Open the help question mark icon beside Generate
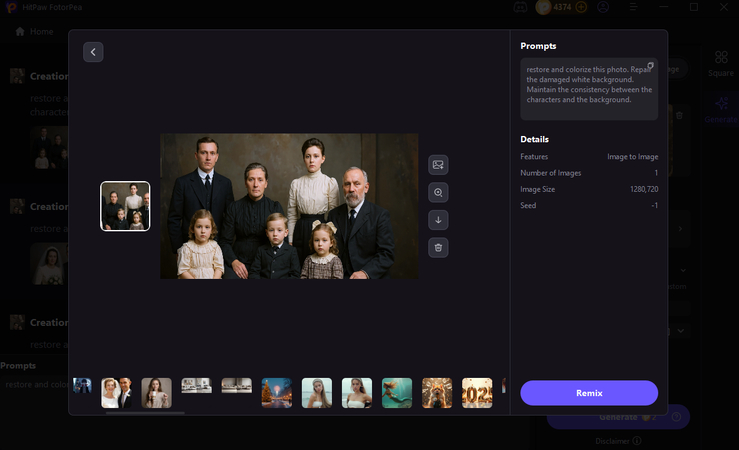 pos(676,417)
